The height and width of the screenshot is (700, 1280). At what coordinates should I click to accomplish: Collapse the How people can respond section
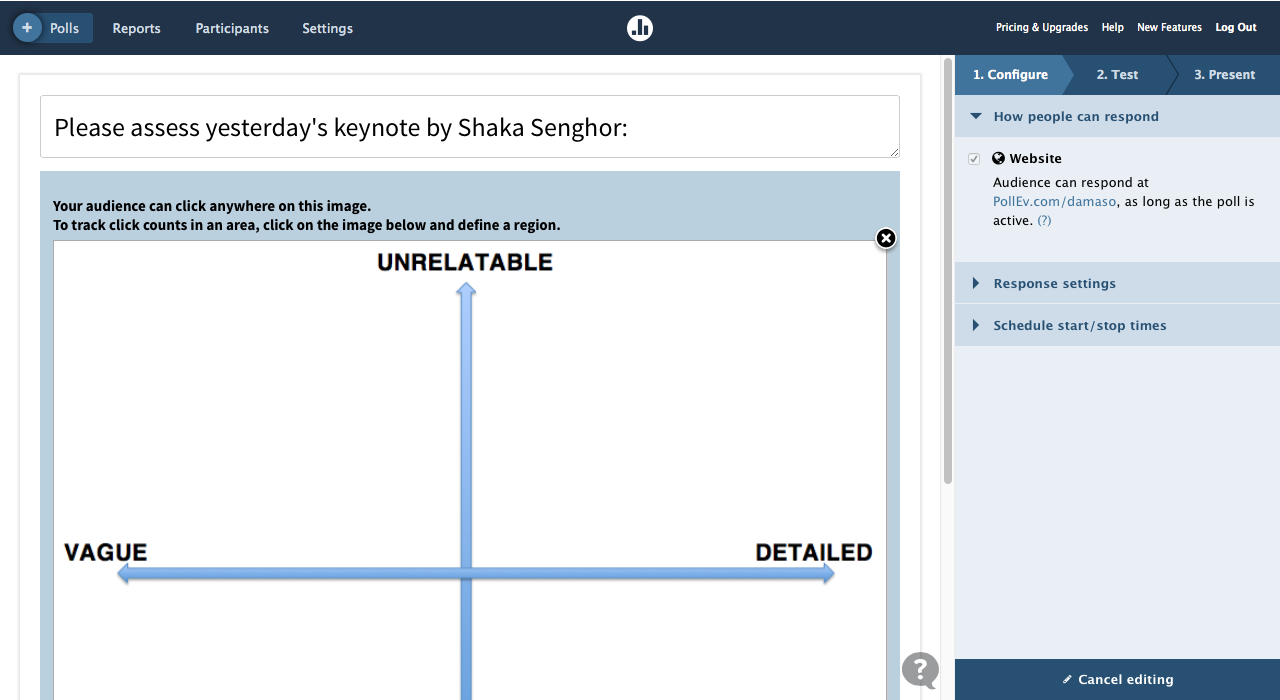1117,117
